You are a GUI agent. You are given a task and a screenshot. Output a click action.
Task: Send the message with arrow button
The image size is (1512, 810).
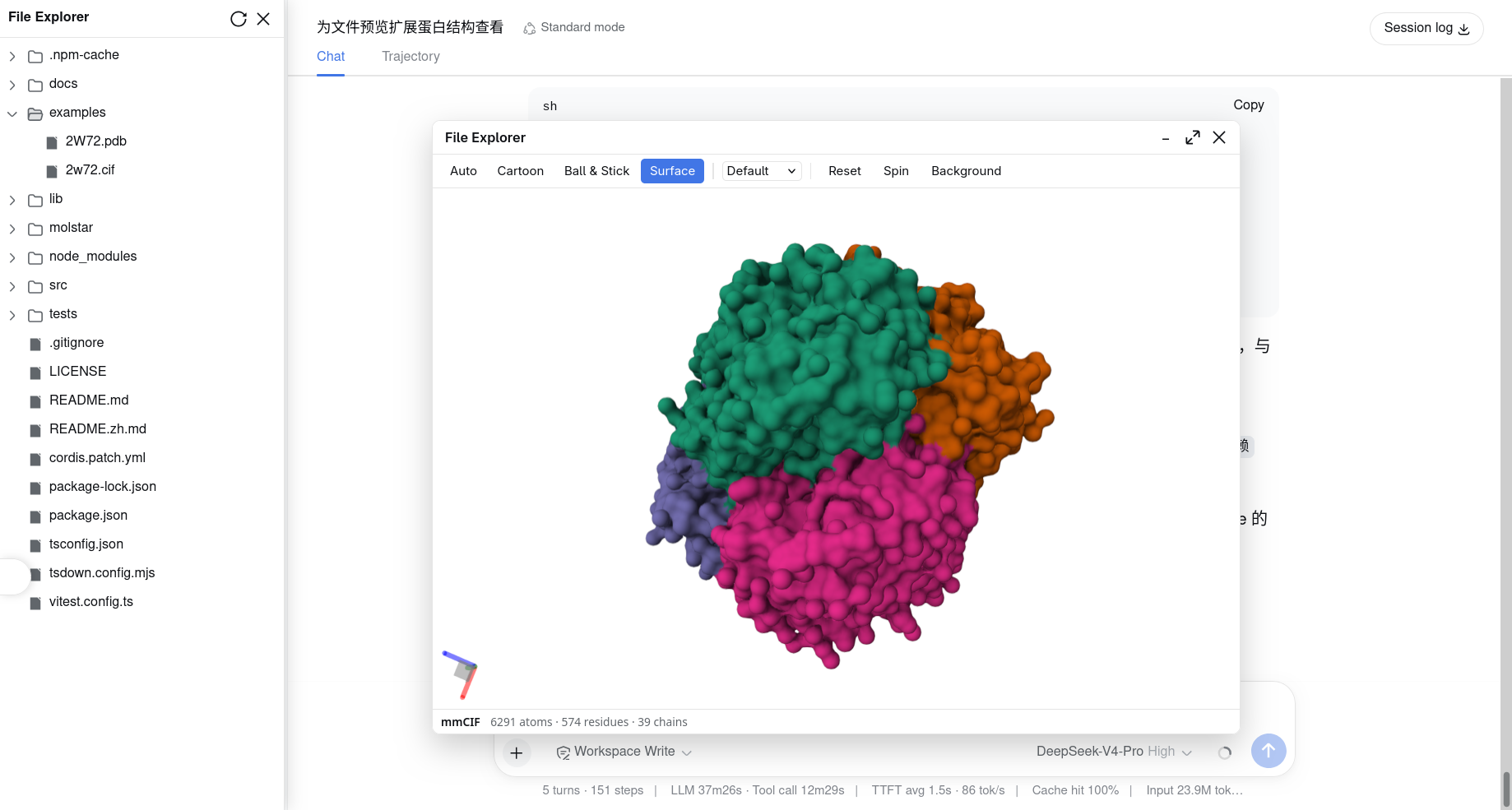(x=1269, y=751)
